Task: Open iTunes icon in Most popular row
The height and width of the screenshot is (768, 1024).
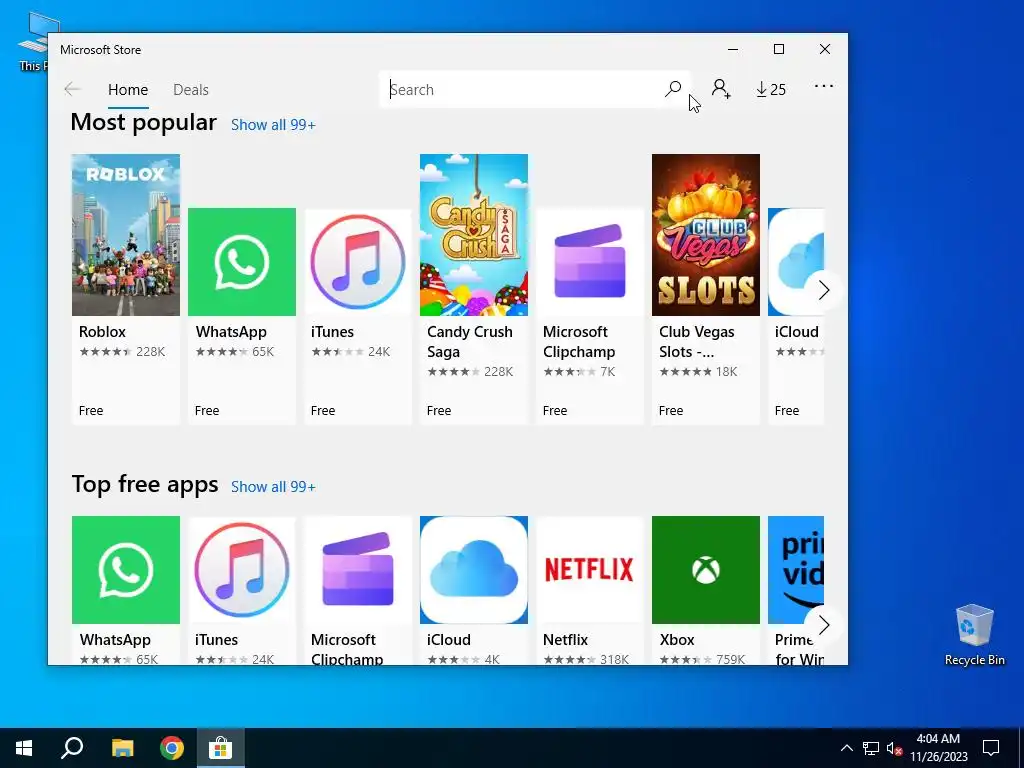Action: tap(358, 262)
